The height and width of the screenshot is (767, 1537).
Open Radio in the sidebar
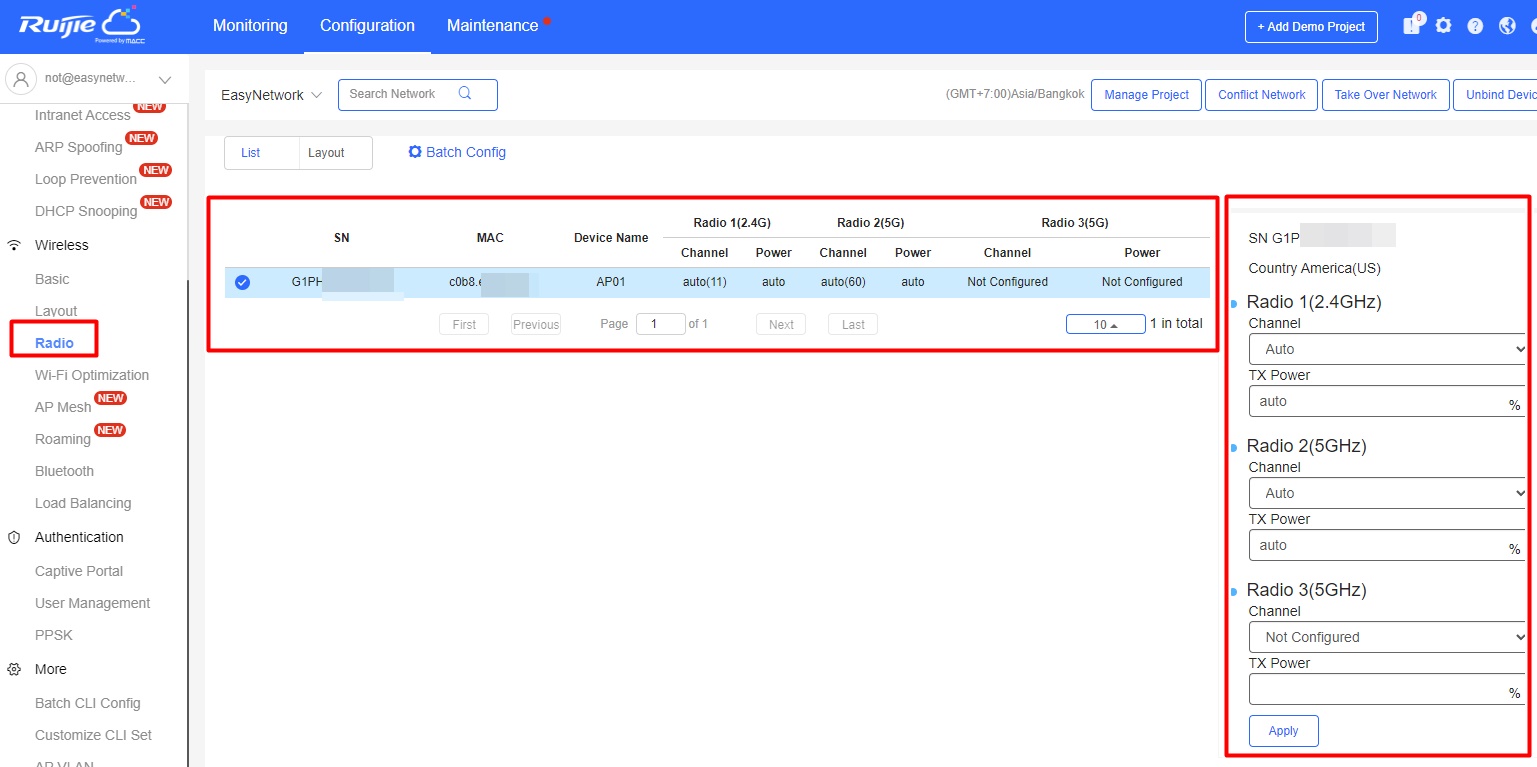click(54, 343)
